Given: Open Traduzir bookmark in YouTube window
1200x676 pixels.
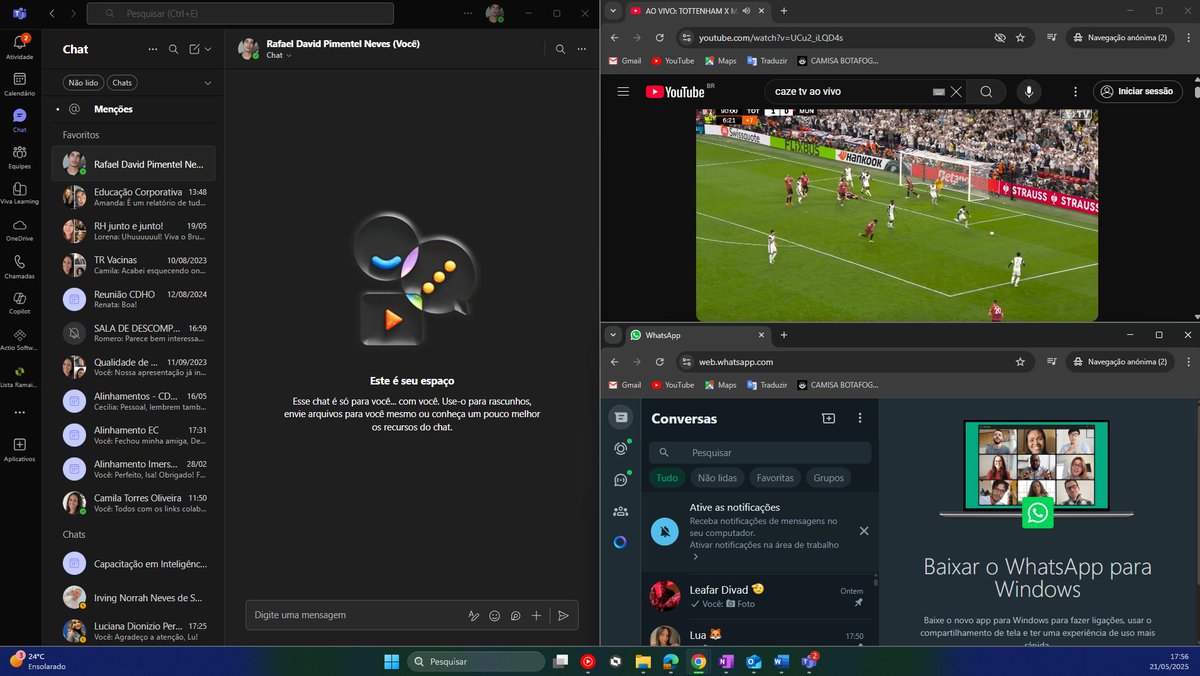Looking at the screenshot, I should pos(766,61).
